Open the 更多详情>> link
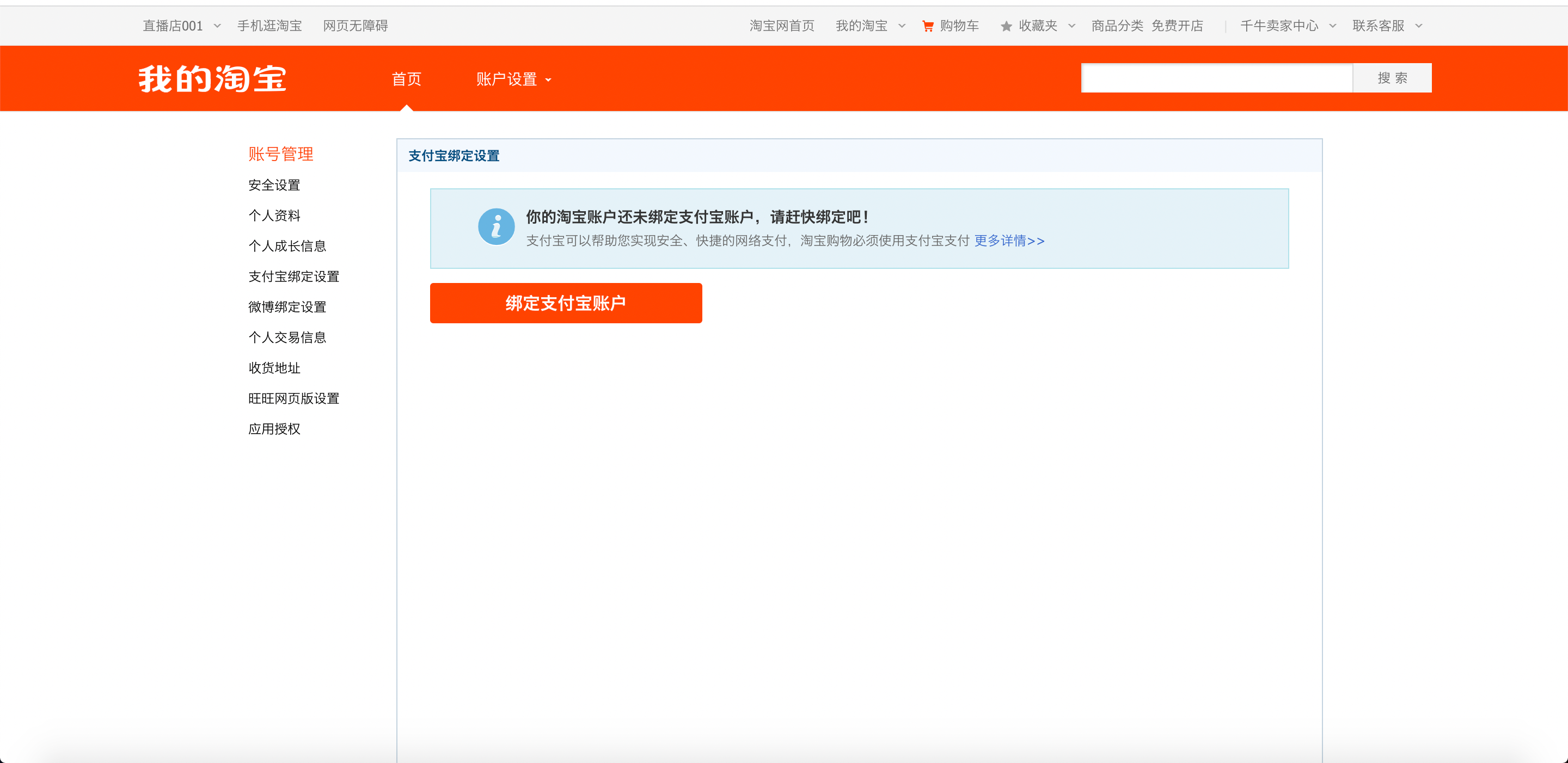The width and height of the screenshot is (1568, 763). [1009, 241]
